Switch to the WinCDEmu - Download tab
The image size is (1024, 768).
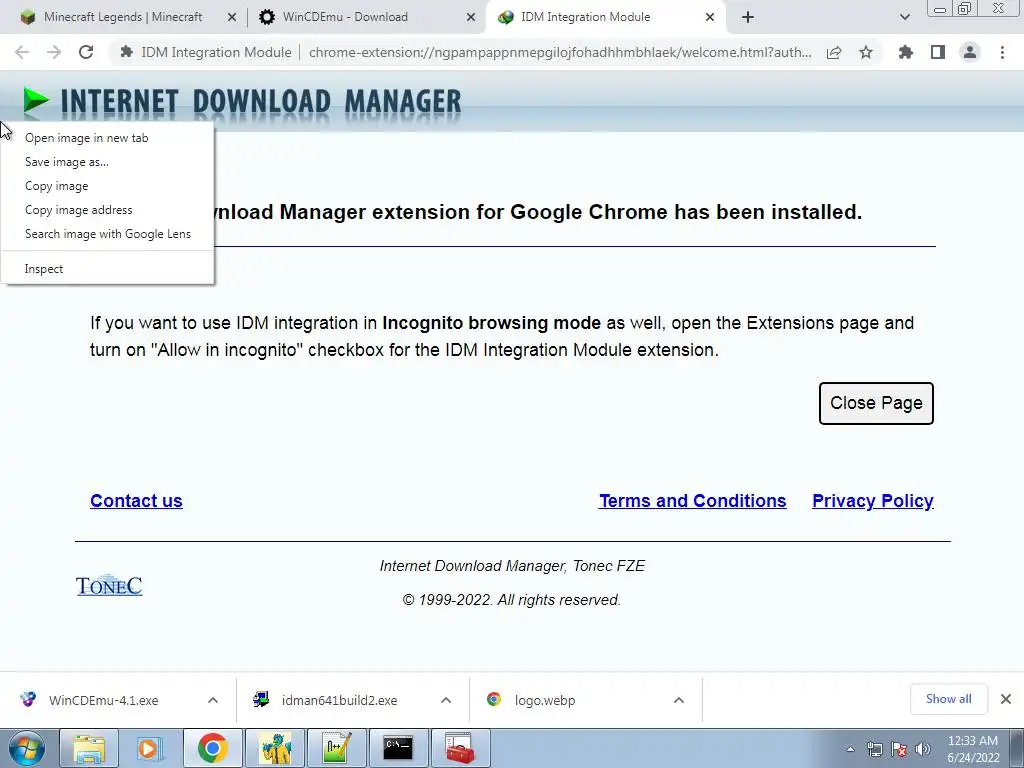coord(345,17)
